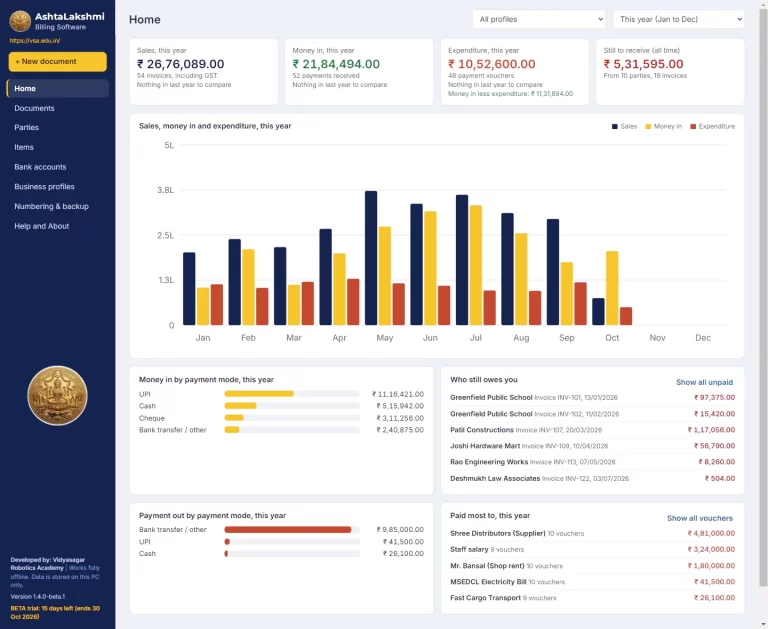The width and height of the screenshot is (768, 629).
Task: Click the scrollbar down arrow
Action: (764, 625)
